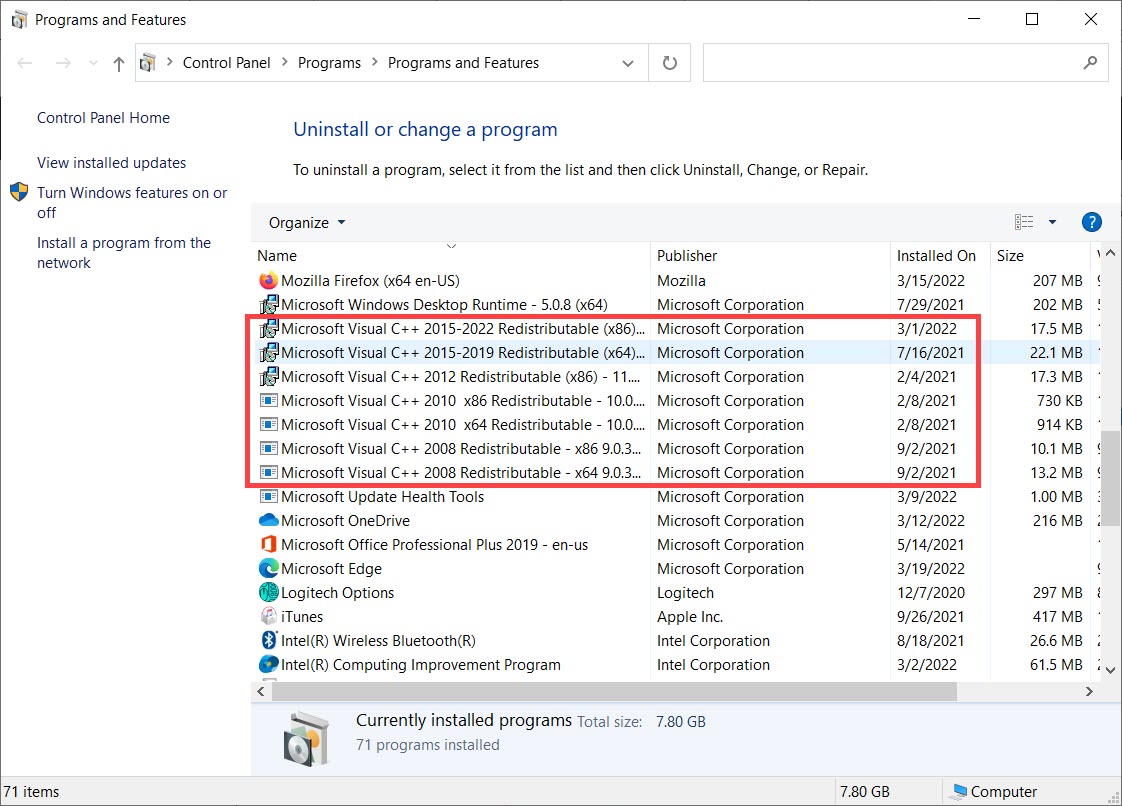
Task: Expand the address bar path dropdown chevron
Action: coord(629,62)
